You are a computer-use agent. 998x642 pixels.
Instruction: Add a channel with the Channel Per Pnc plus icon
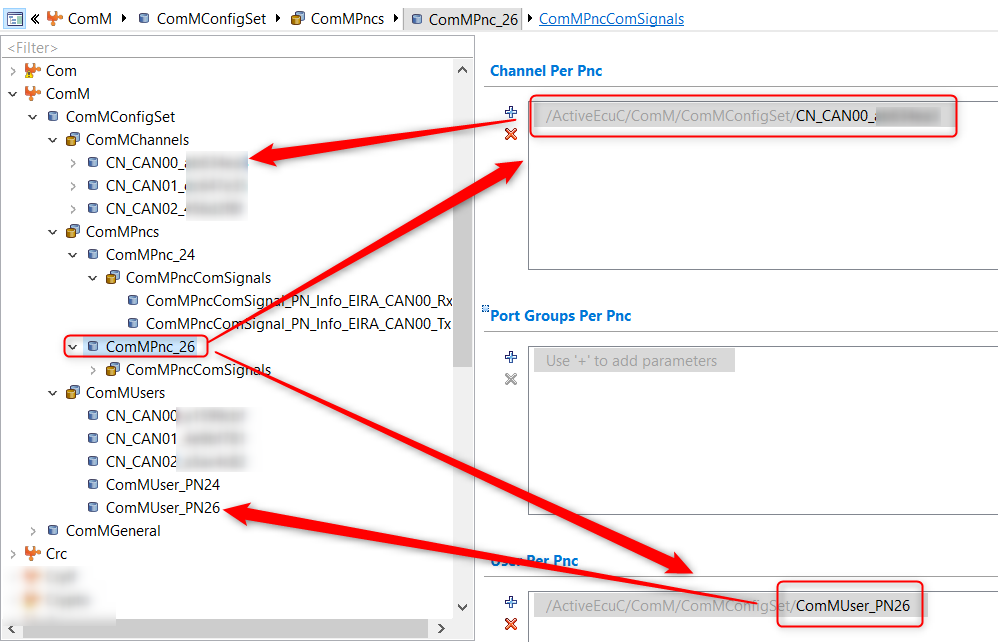510,112
